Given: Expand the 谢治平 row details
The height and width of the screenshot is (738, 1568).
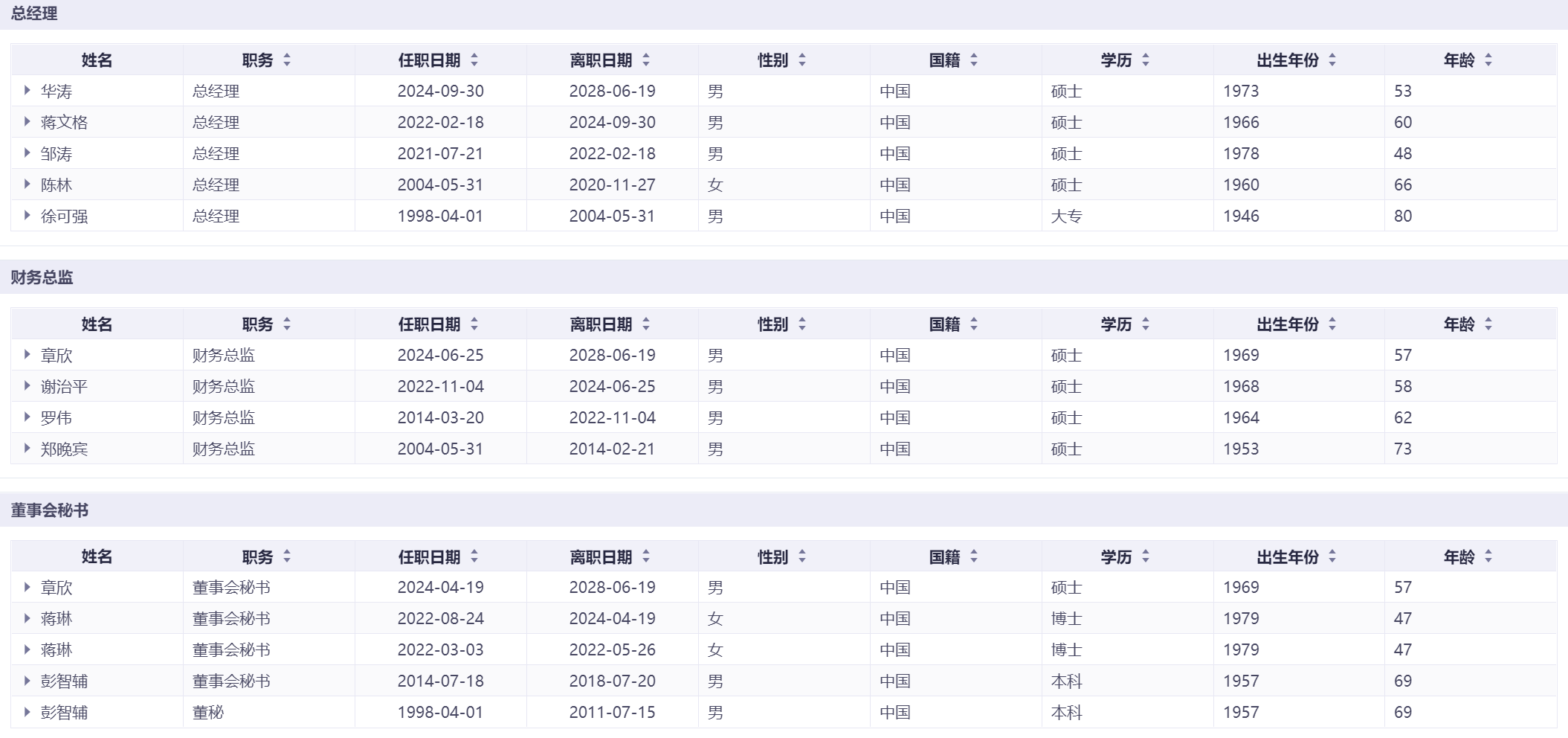Looking at the screenshot, I should tap(28, 386).
